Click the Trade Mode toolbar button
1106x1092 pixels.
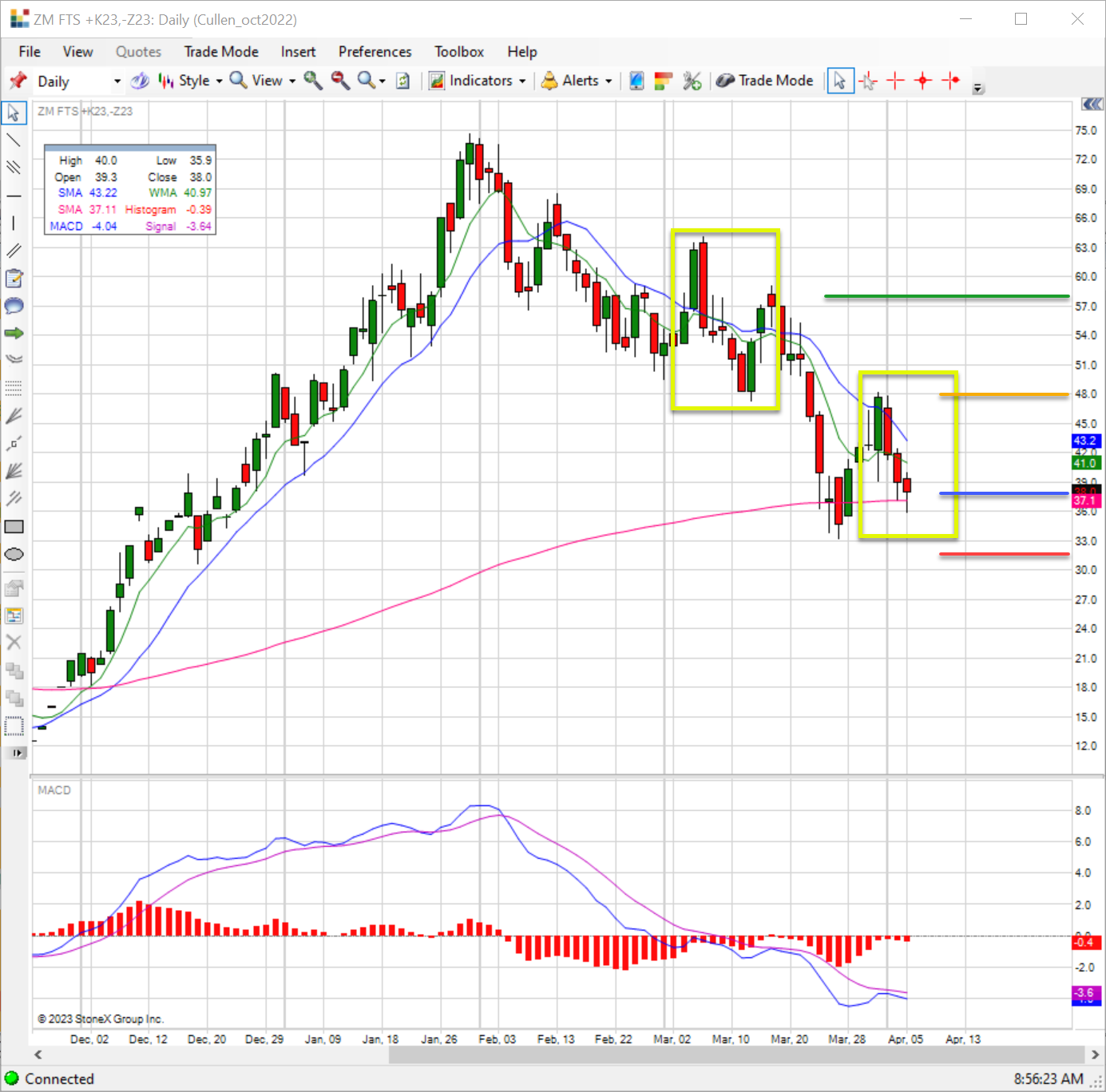pos(764,81)
